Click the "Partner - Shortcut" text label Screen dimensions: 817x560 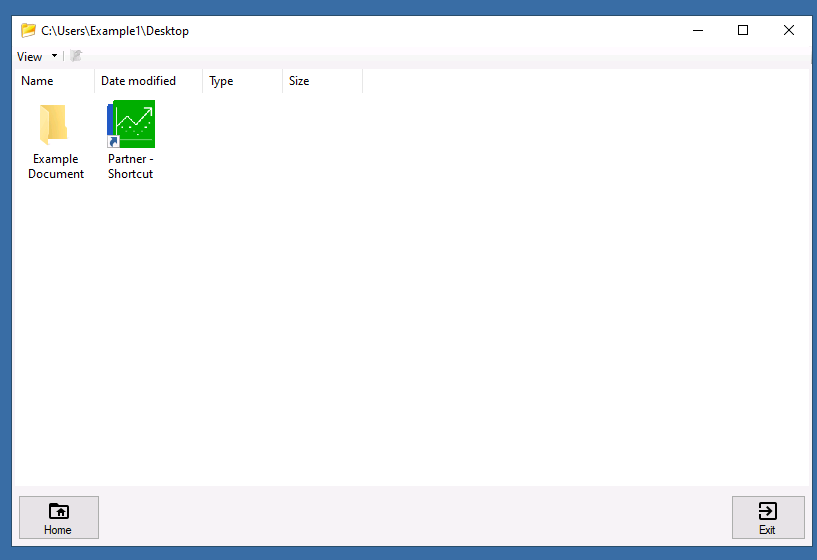[x=131, y=166]
